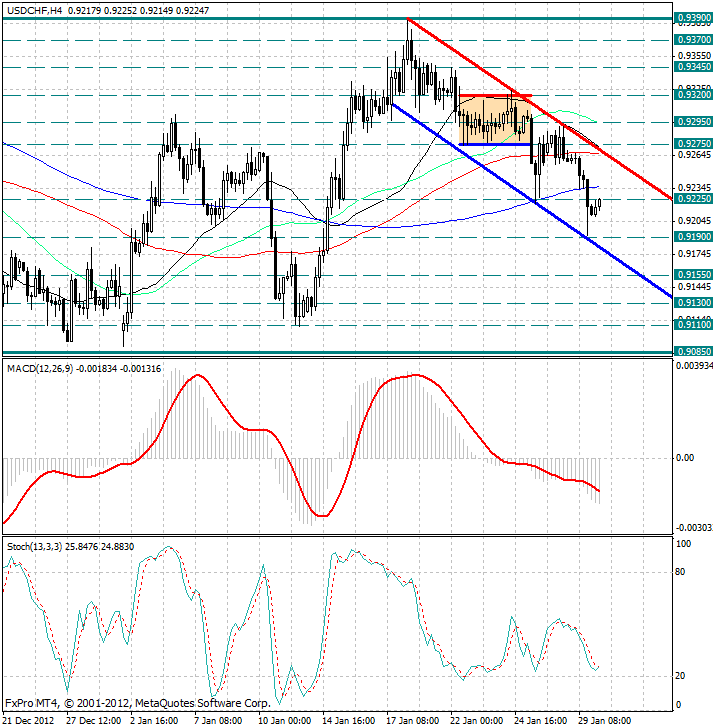The width and height of the screenshot is (713, 728).
Task: Select the 0.9370 price level label
Action: coord(693,40)
